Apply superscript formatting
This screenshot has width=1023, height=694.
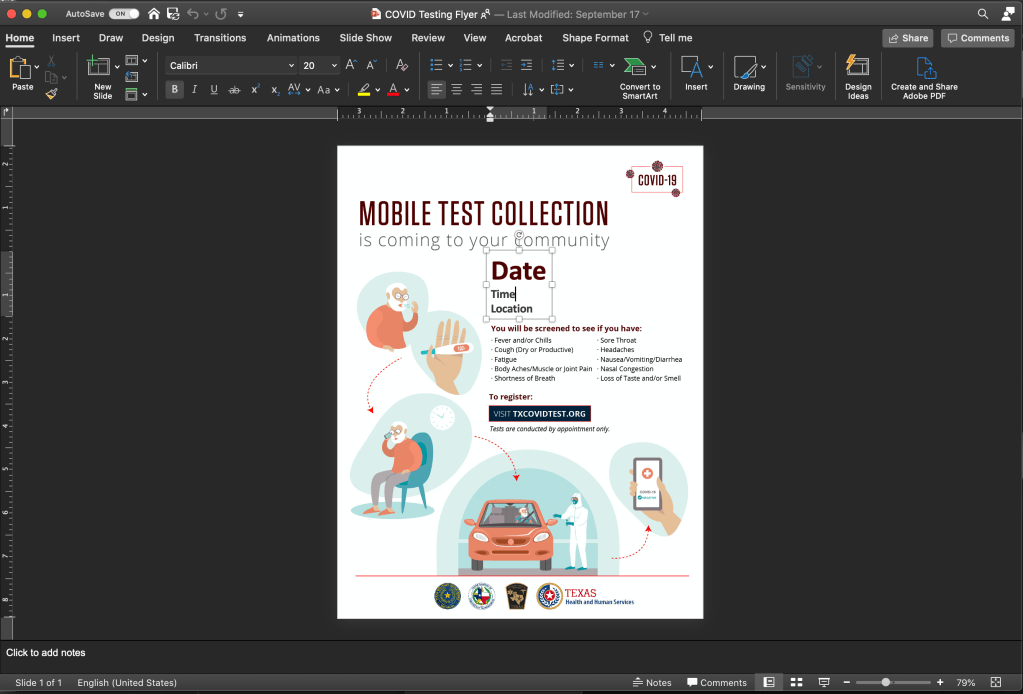click(255, 89)
